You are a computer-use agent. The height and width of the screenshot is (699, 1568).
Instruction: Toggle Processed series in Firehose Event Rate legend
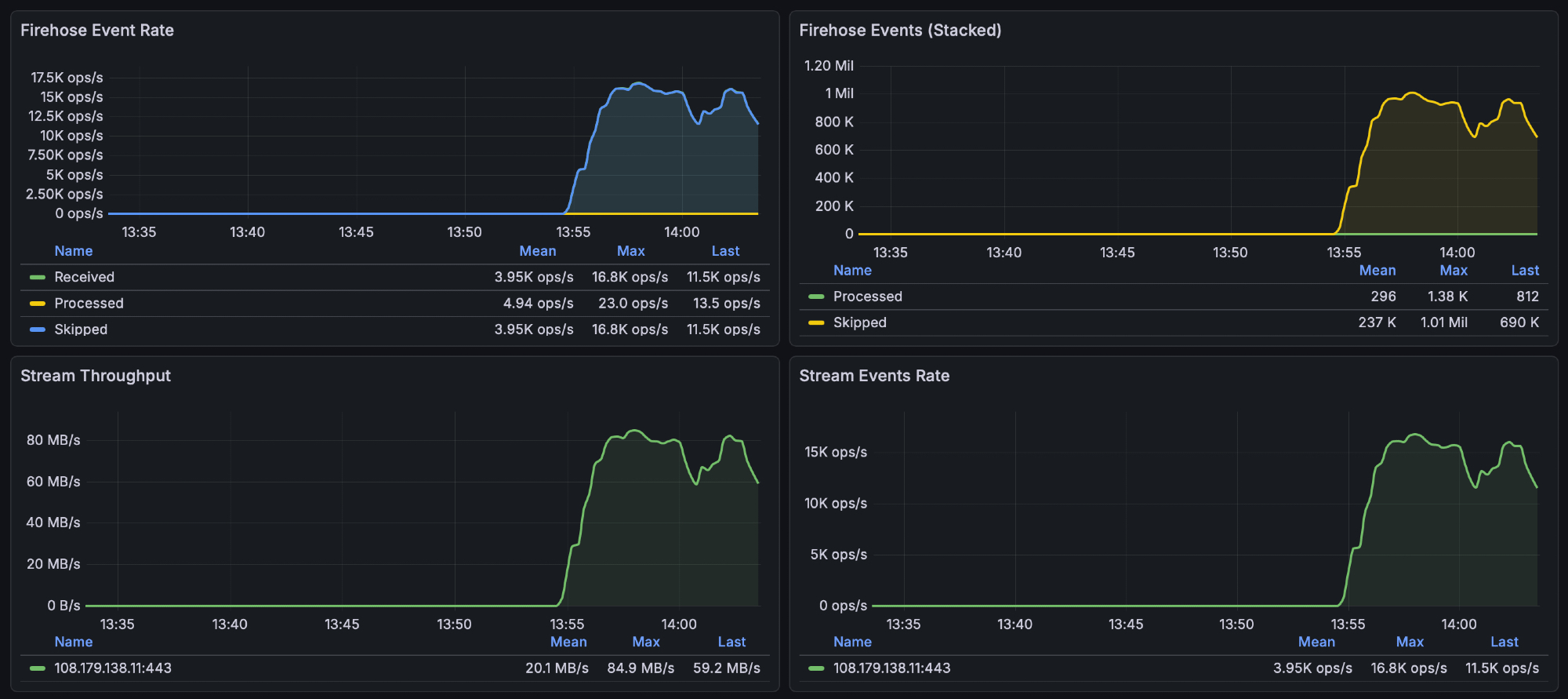(89, 303)
